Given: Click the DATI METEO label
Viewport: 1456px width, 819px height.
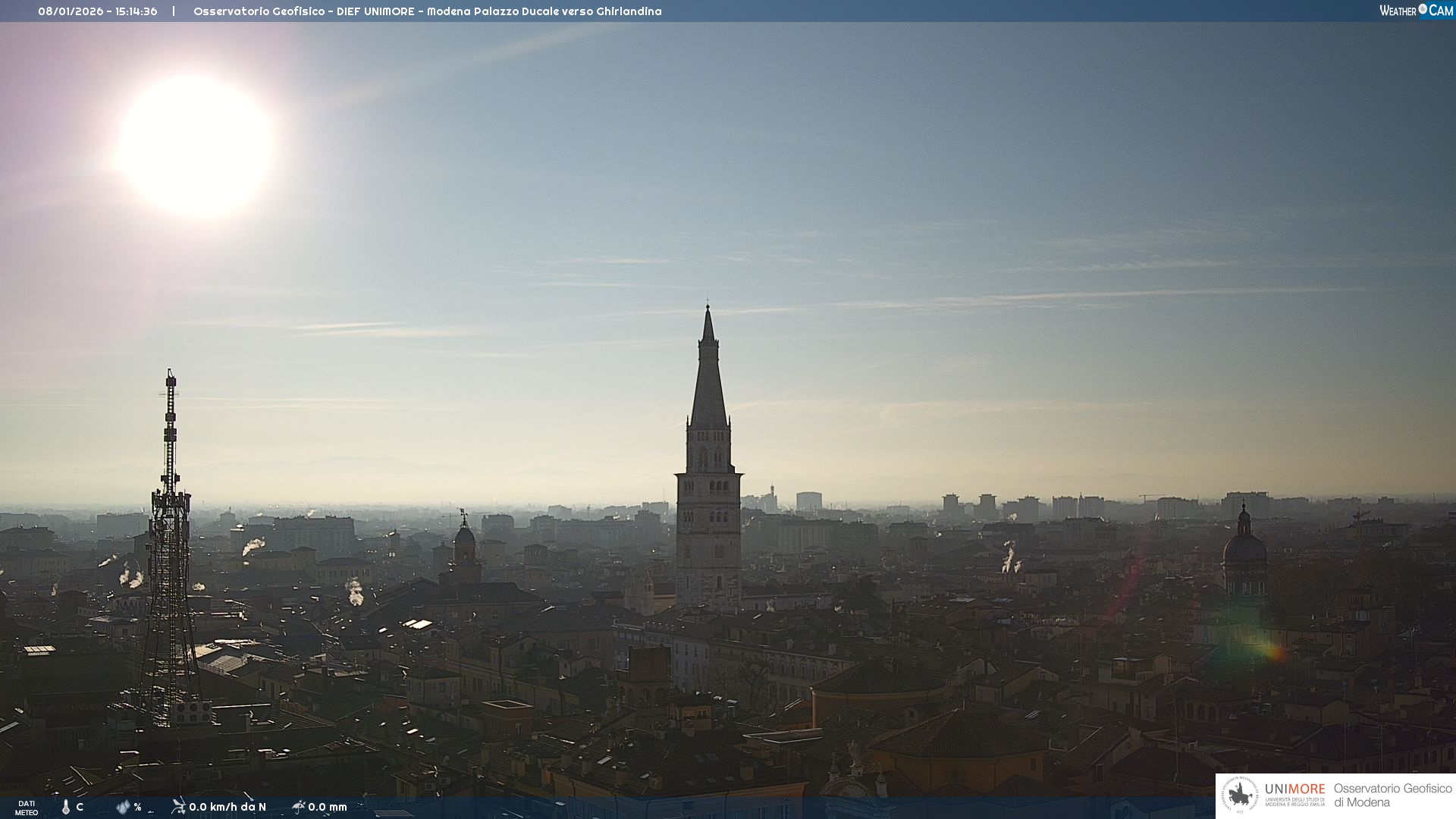Looking at the screenshot, I should (27, 808).
